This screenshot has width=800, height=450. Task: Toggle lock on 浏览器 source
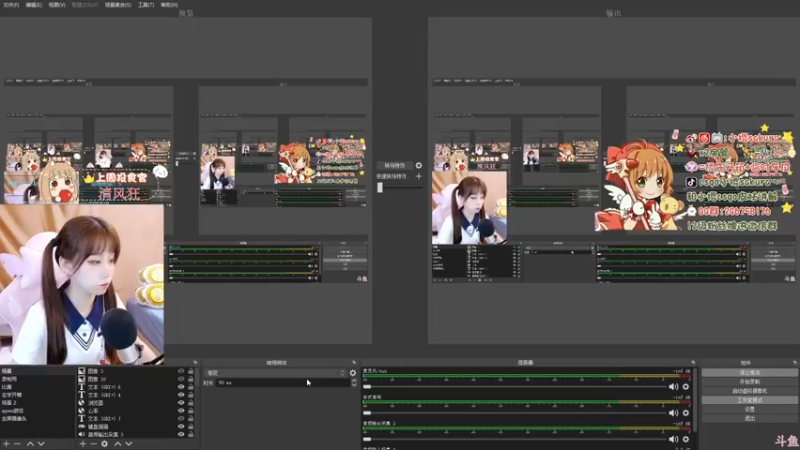point(191,403)
